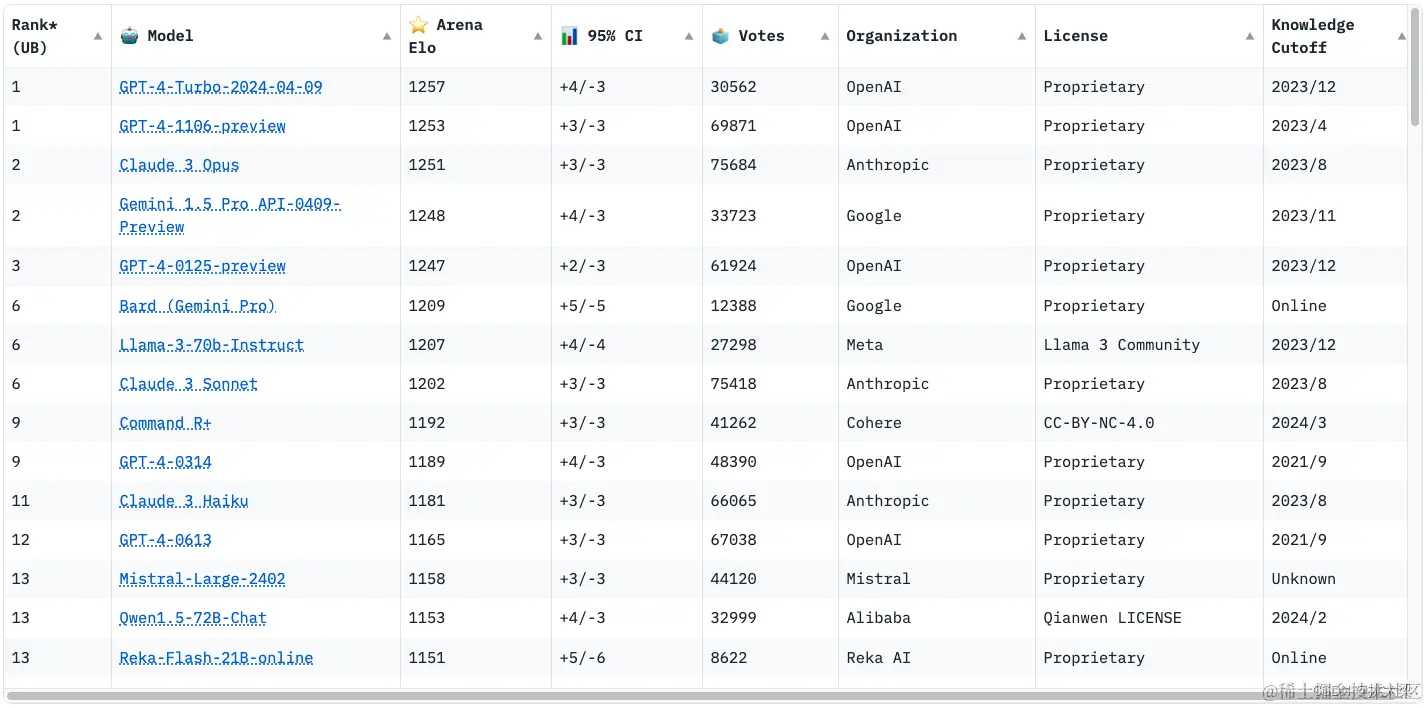Select the 2024/2 knowledge cutoff cell

(x=1299, y=618)
